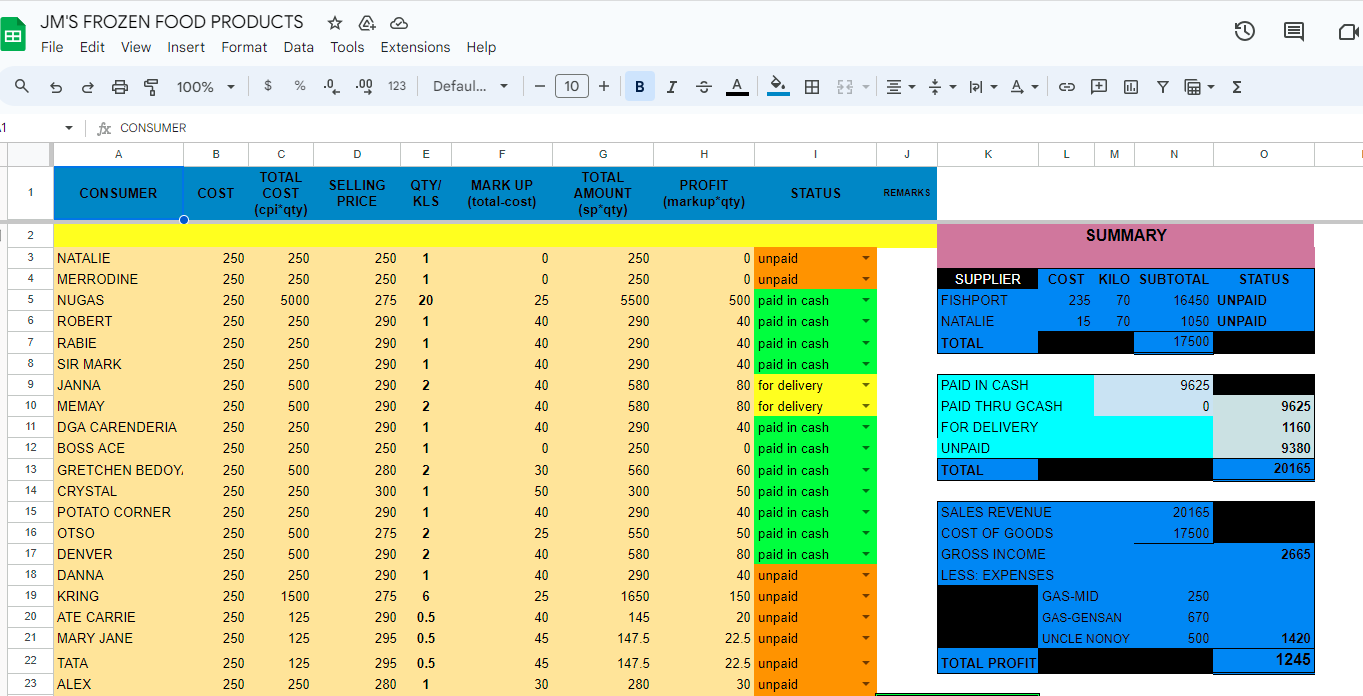This screenshot has width=1363, height=696.
Task: Increase decimal places
Action: [364, 86]
